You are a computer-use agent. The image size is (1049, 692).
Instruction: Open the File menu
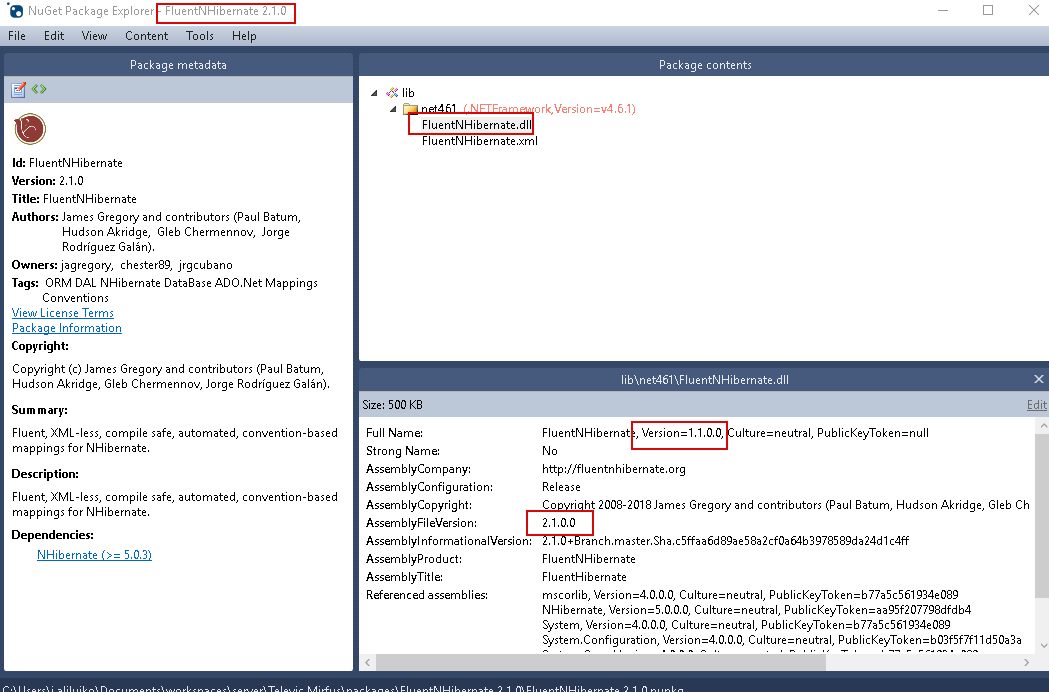click(x=17, y=36)
